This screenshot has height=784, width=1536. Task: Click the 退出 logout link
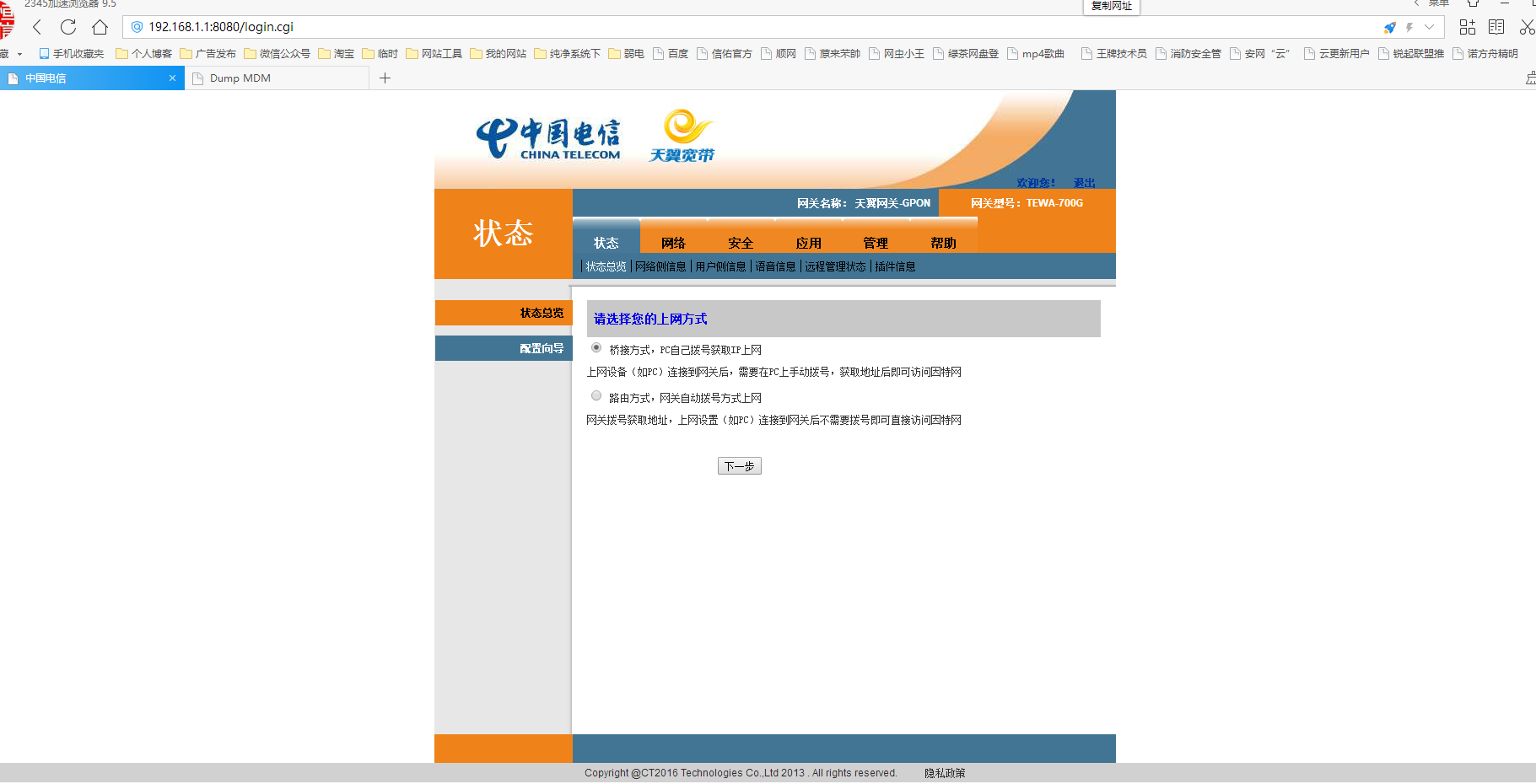click(x=1084, y=183)
